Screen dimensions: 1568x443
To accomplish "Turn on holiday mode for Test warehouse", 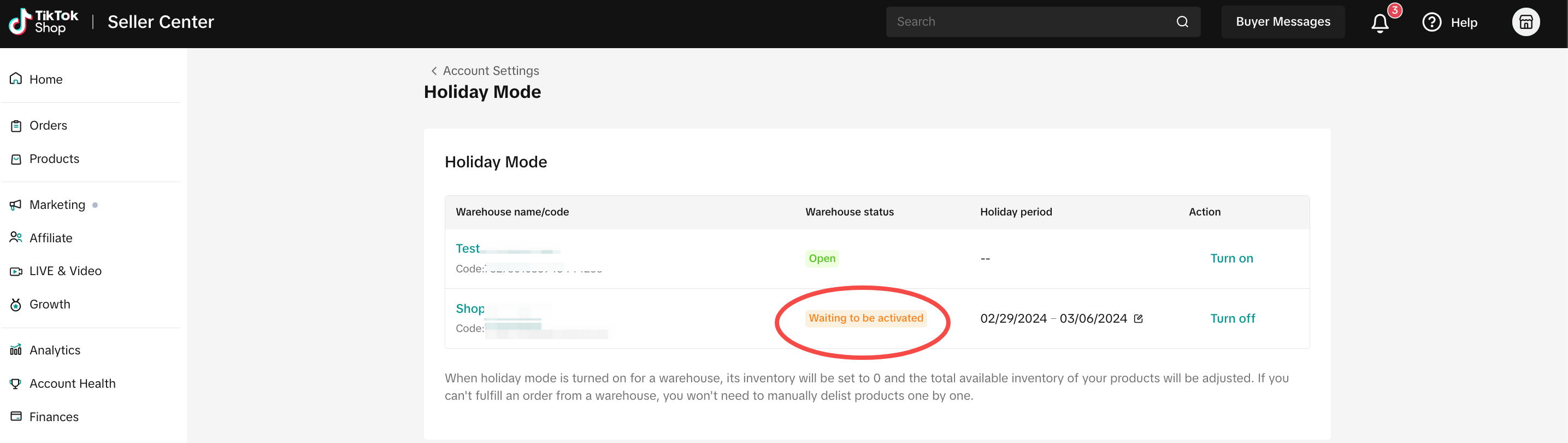I will (x=1231, y=258).
